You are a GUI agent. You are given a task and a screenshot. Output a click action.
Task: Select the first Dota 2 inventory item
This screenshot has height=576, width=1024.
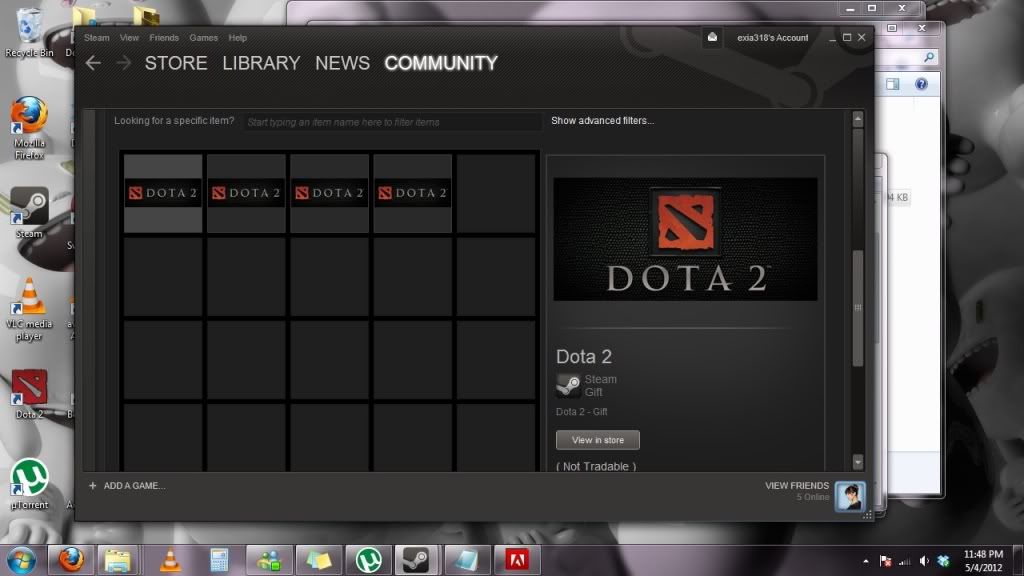click(163, 193)
